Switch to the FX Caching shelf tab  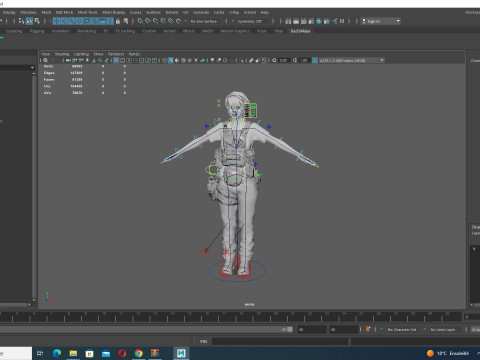pyautogui.click(x=125, y=31)
